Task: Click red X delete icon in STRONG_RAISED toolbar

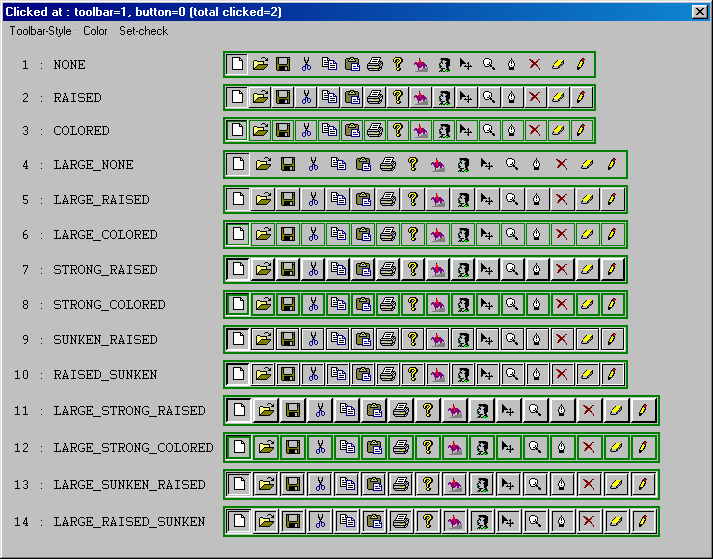Action: coord(562,269)
